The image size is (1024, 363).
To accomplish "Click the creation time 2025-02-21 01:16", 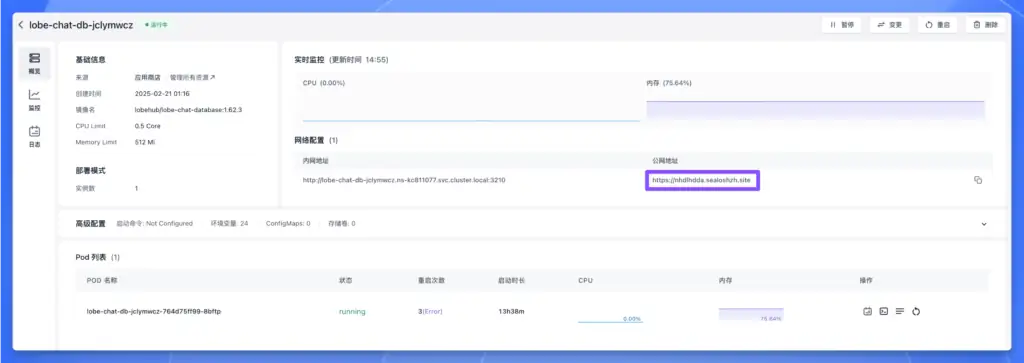I will point(162,93).
